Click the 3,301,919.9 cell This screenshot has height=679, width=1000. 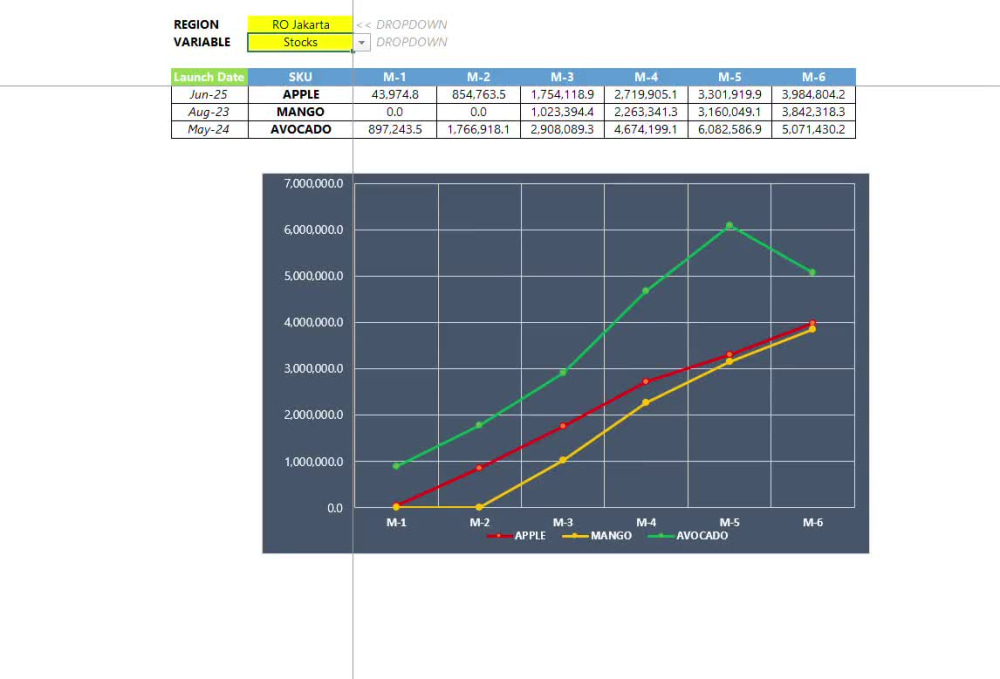(730, 94)
